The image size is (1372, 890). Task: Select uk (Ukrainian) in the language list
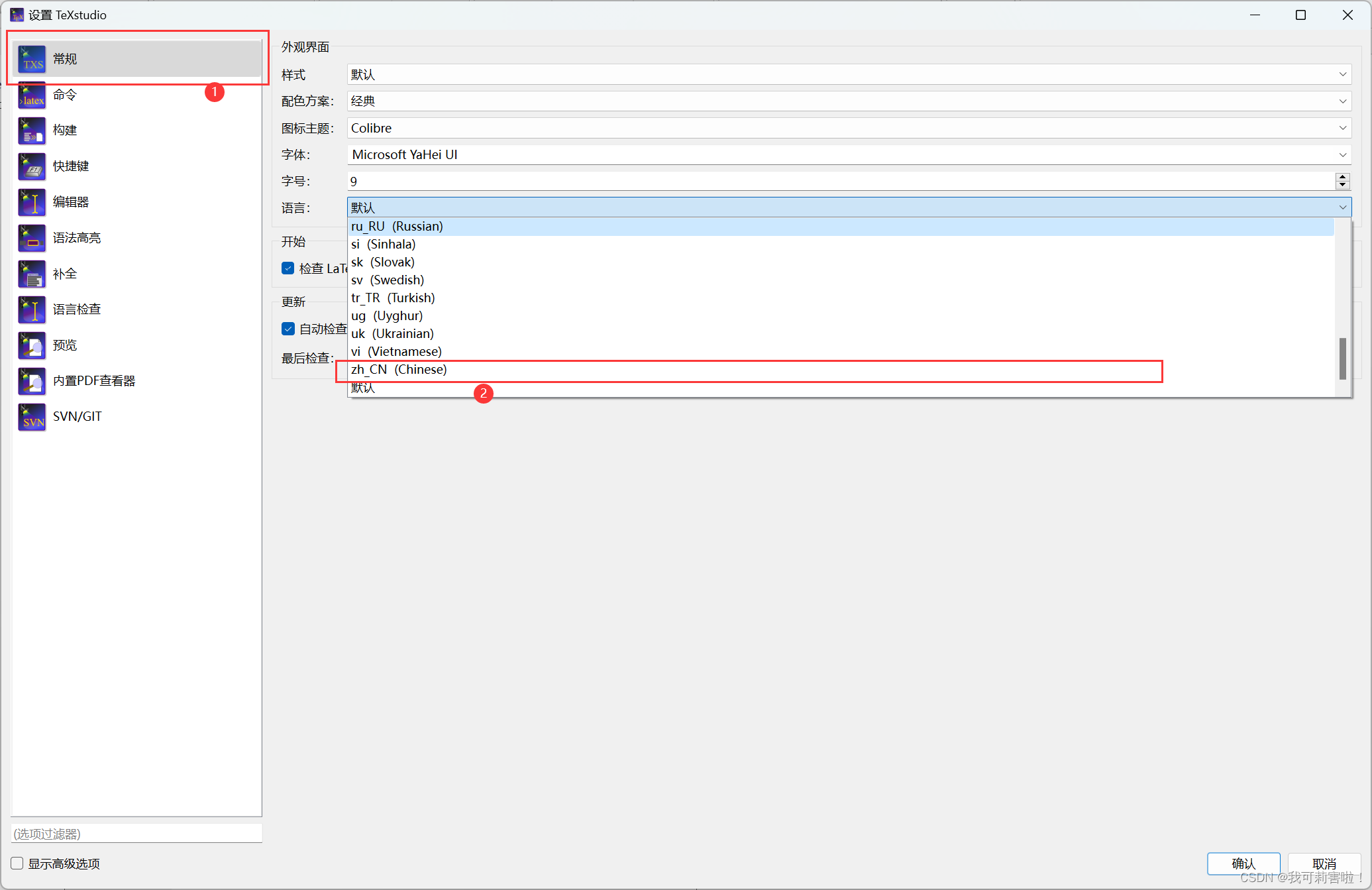pos(392,334)
